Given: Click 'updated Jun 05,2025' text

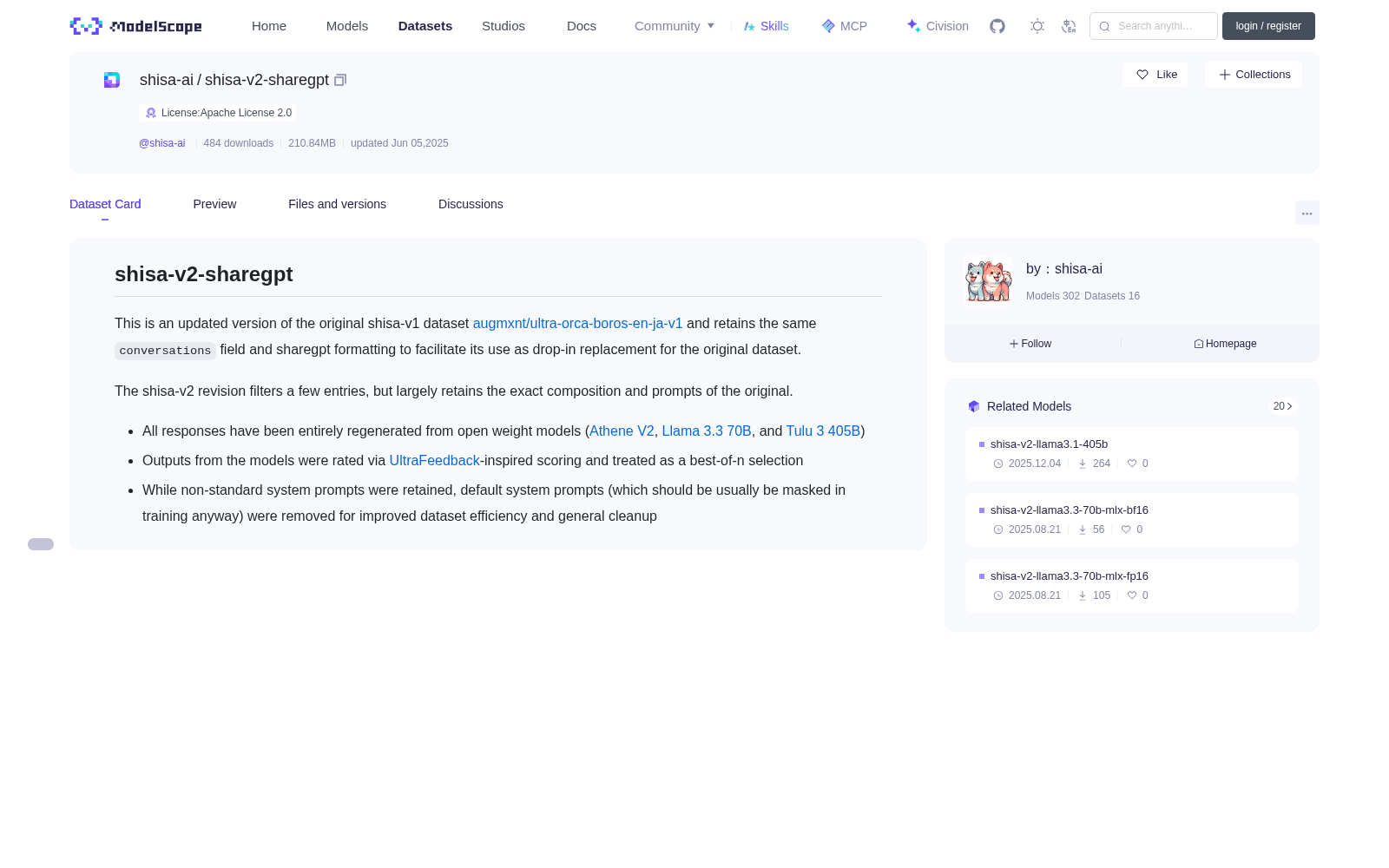Looking at the screenshot, I should click(x=399, y=143).
